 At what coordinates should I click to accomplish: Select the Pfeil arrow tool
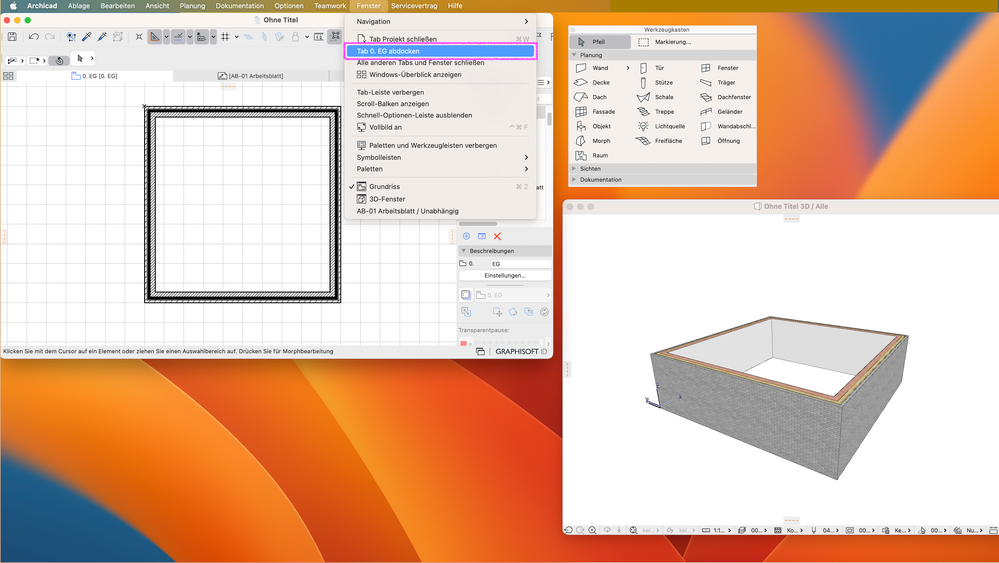[x=600, y=42]
